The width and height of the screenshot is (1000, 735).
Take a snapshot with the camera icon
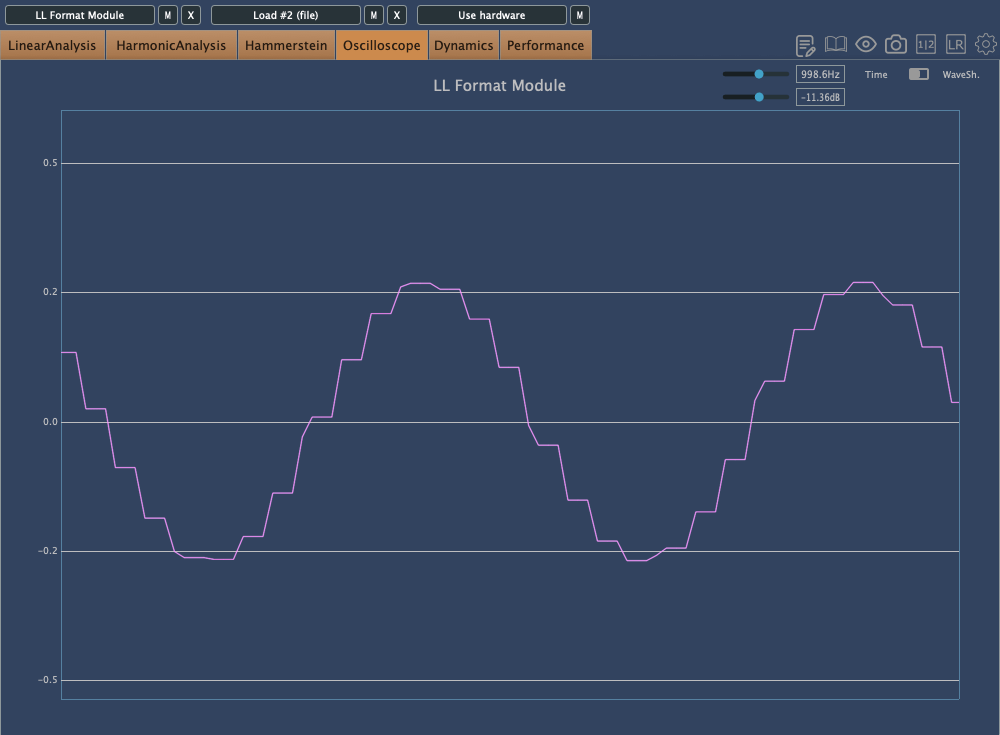click(x=896, y=45)
